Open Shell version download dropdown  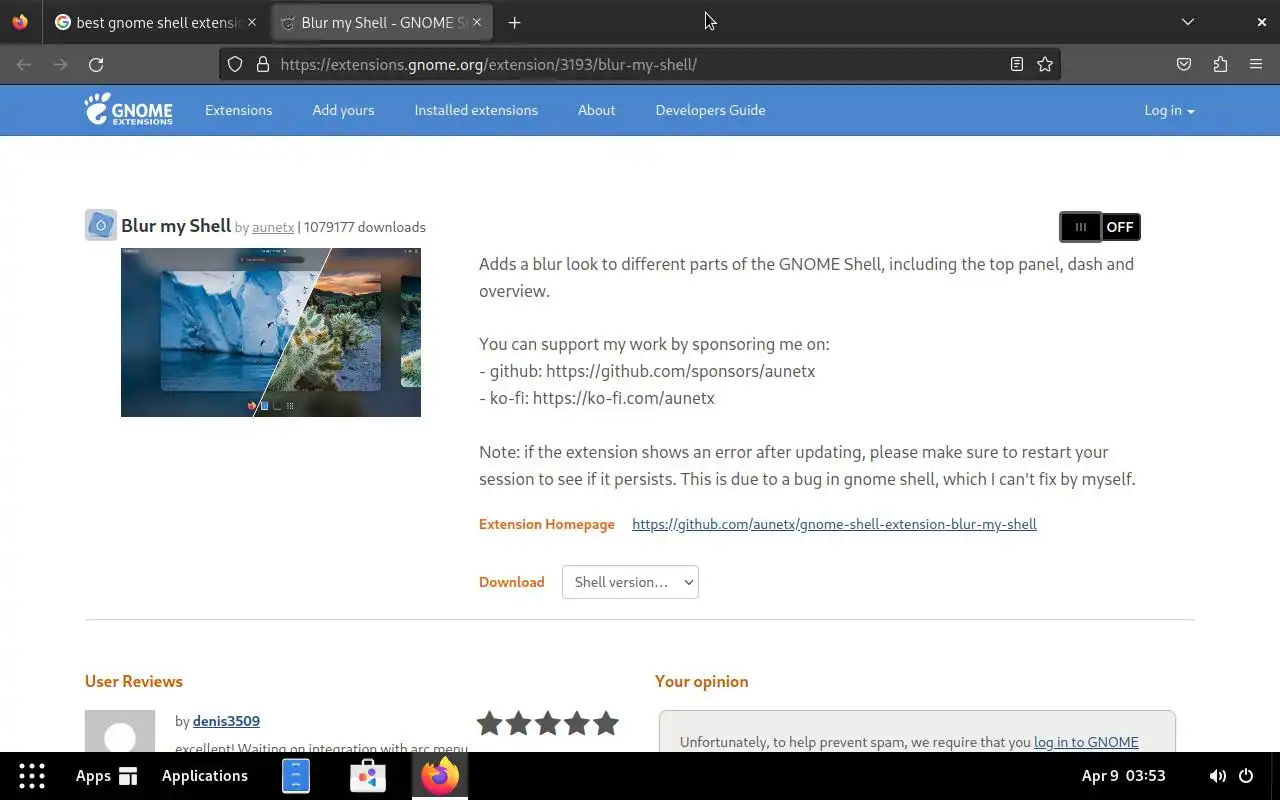tap(630, 582)
